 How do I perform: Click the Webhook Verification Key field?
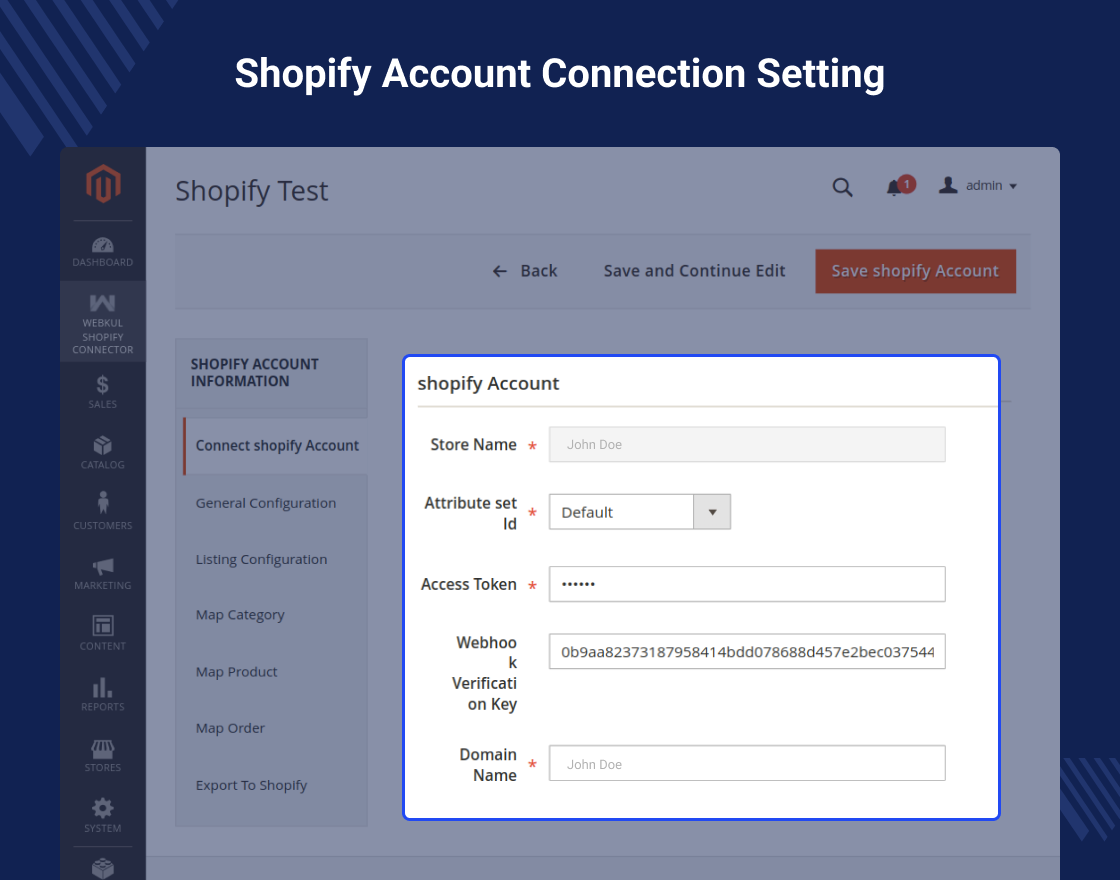[x=747, y=651]
